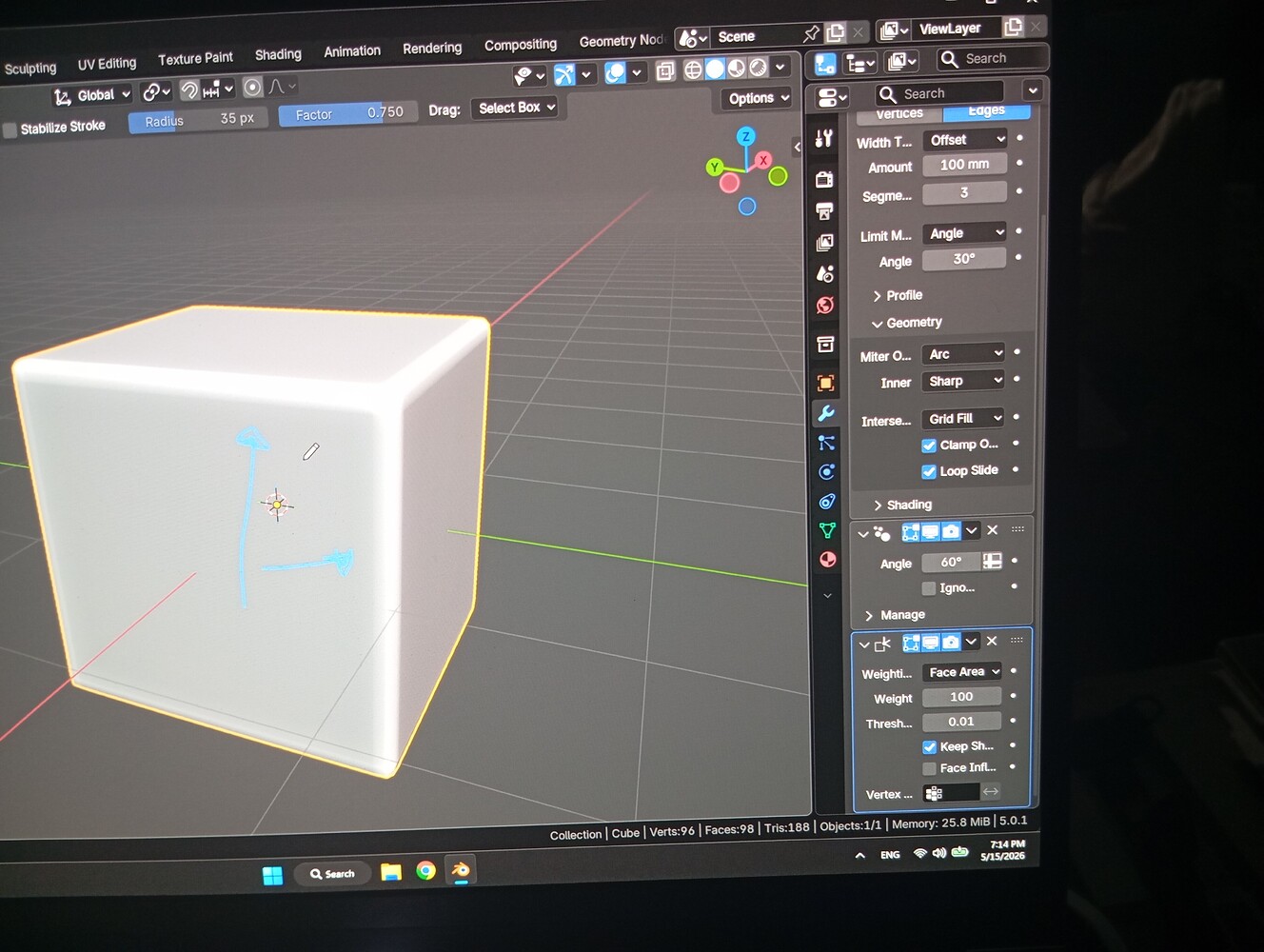Open the Scene properties tab

pos(825,273)
